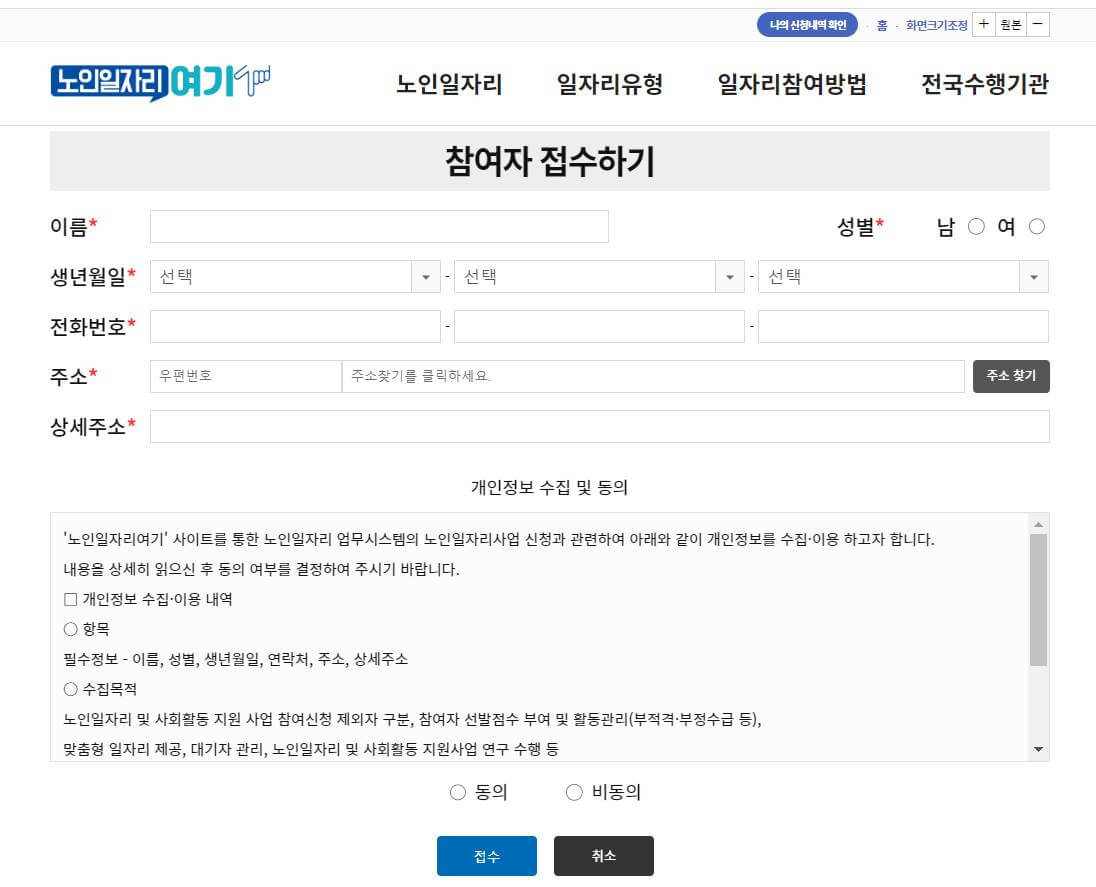Click the + screen size enlarge control
Image resolution: width=1096 pixels, height=887 pixels.
coord(984,23)
